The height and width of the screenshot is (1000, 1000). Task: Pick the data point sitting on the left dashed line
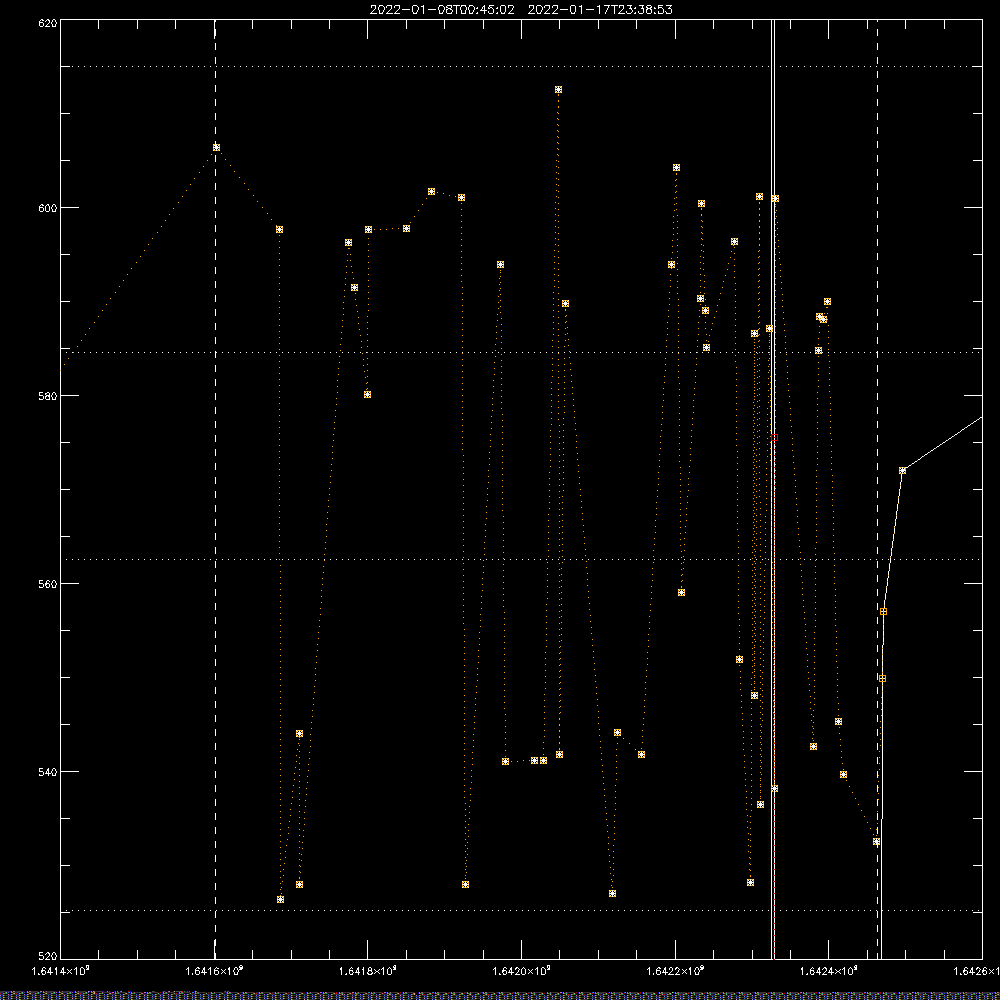click(216, 147)
